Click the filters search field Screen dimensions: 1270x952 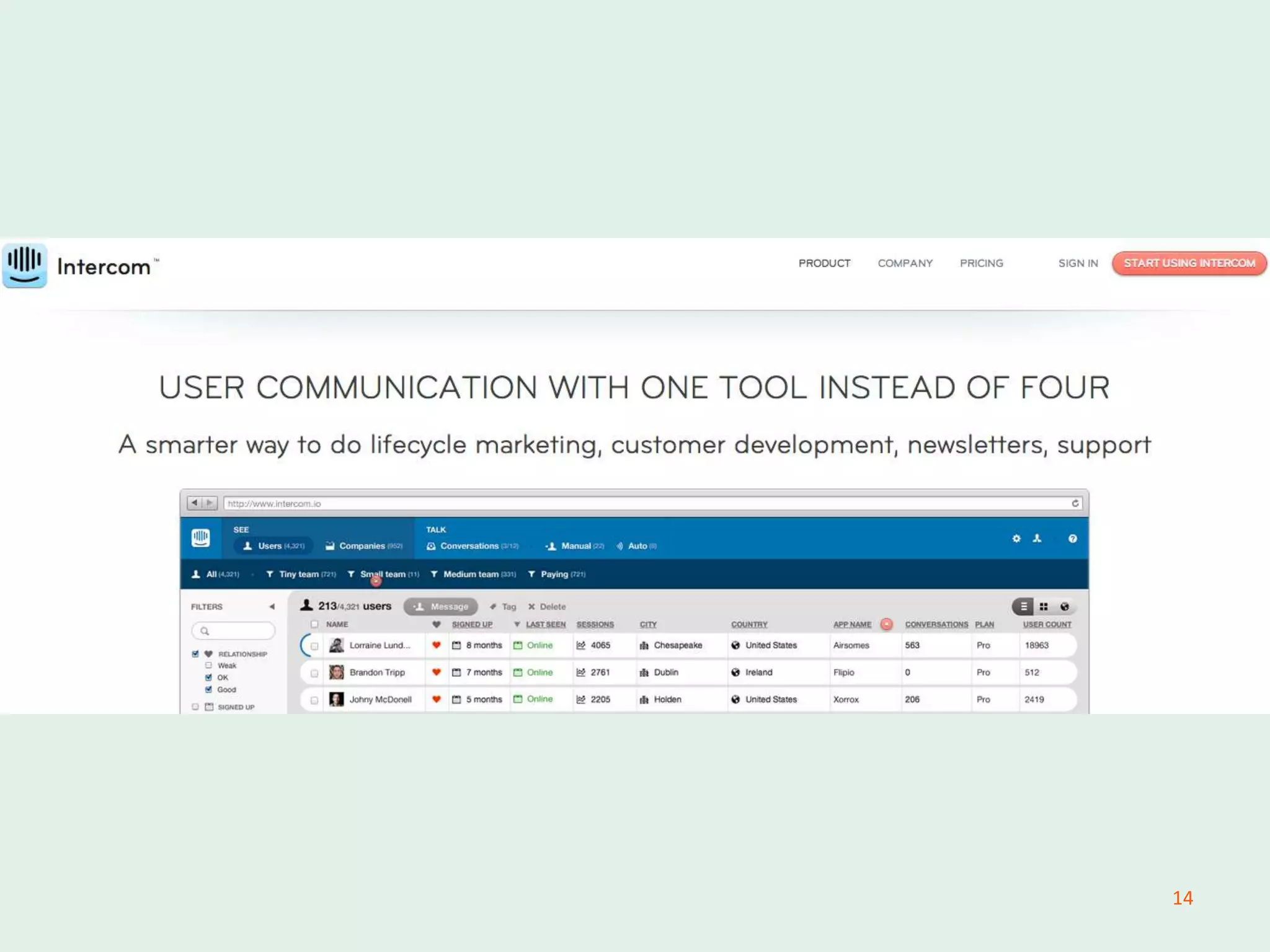click(x=234, y=631)
